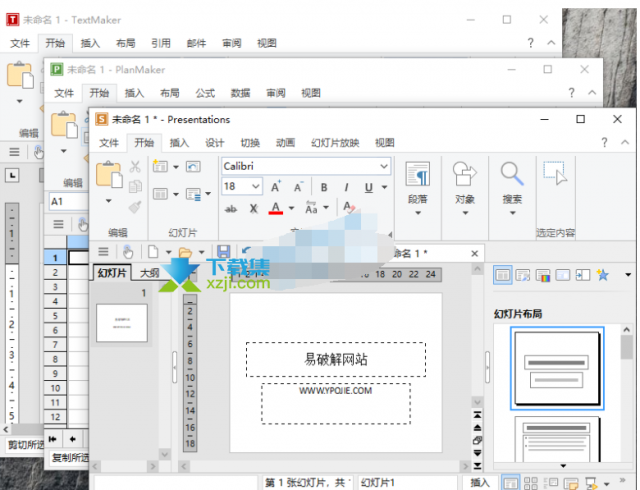Toggle bold formatting
The width and height of the screenshot is (640, 490).
[x=324, y=187]
